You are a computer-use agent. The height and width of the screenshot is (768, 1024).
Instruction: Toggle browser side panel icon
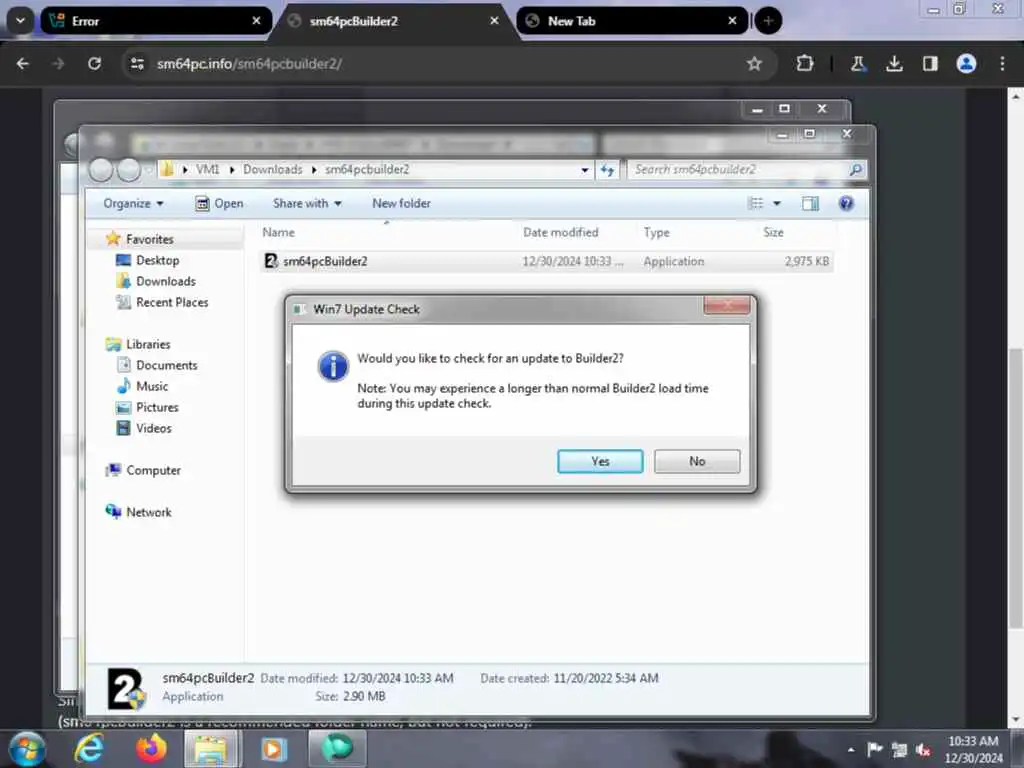[930, 63]
